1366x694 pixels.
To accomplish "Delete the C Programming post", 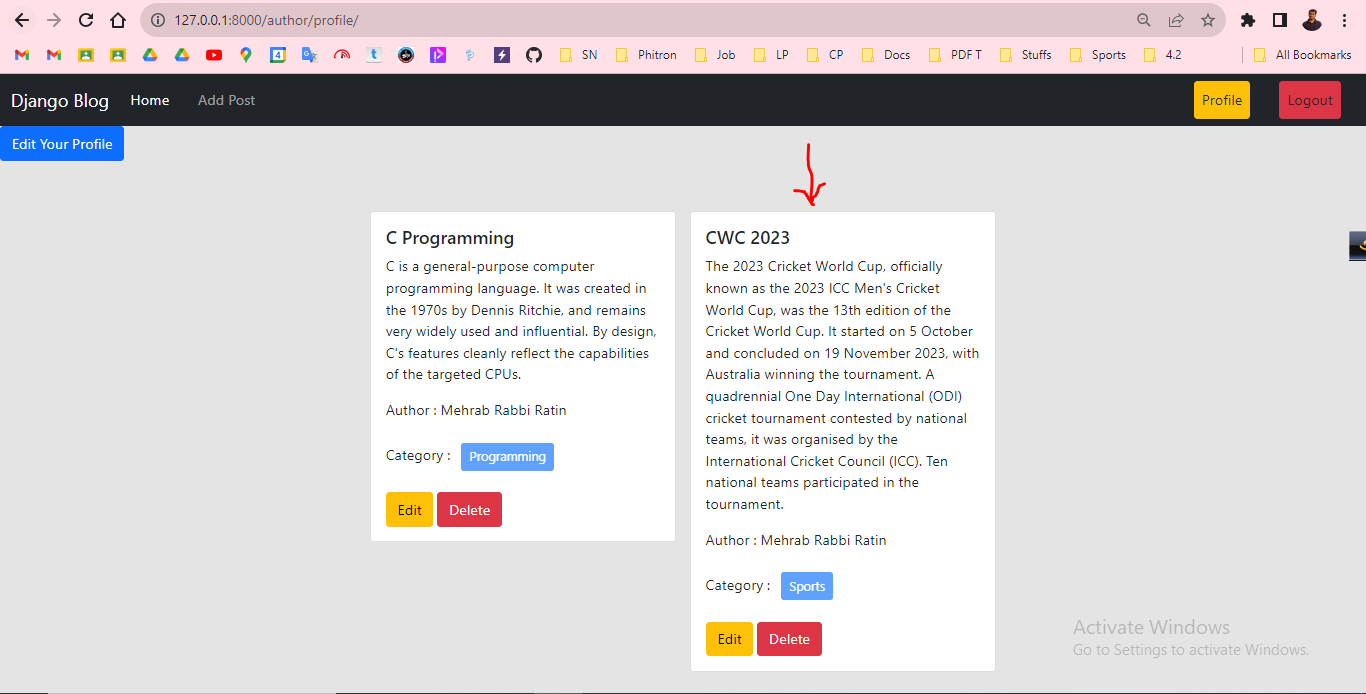I will [x=470, y=510].
